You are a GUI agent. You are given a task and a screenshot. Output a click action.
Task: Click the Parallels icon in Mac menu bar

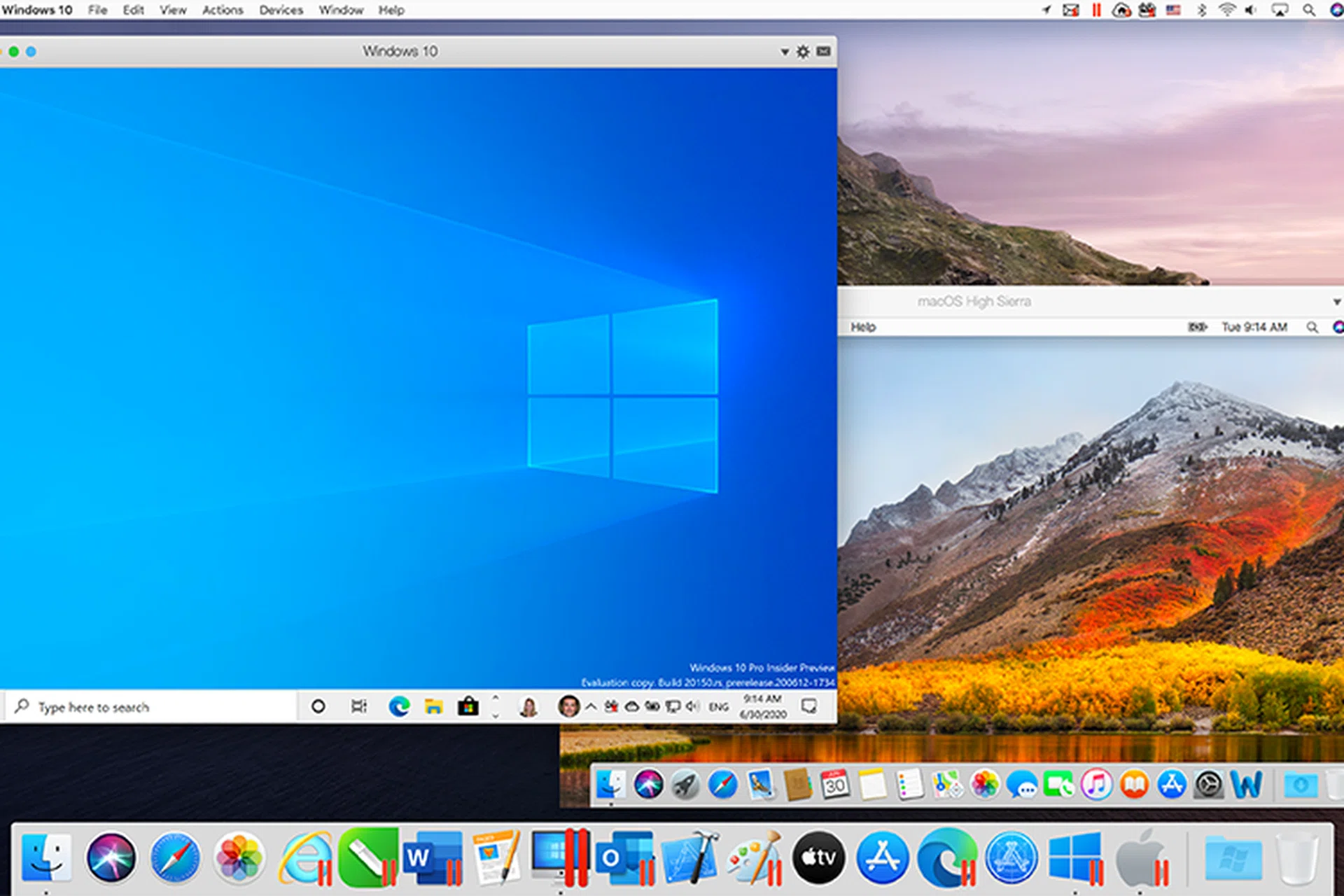(x=1096, y=10)
